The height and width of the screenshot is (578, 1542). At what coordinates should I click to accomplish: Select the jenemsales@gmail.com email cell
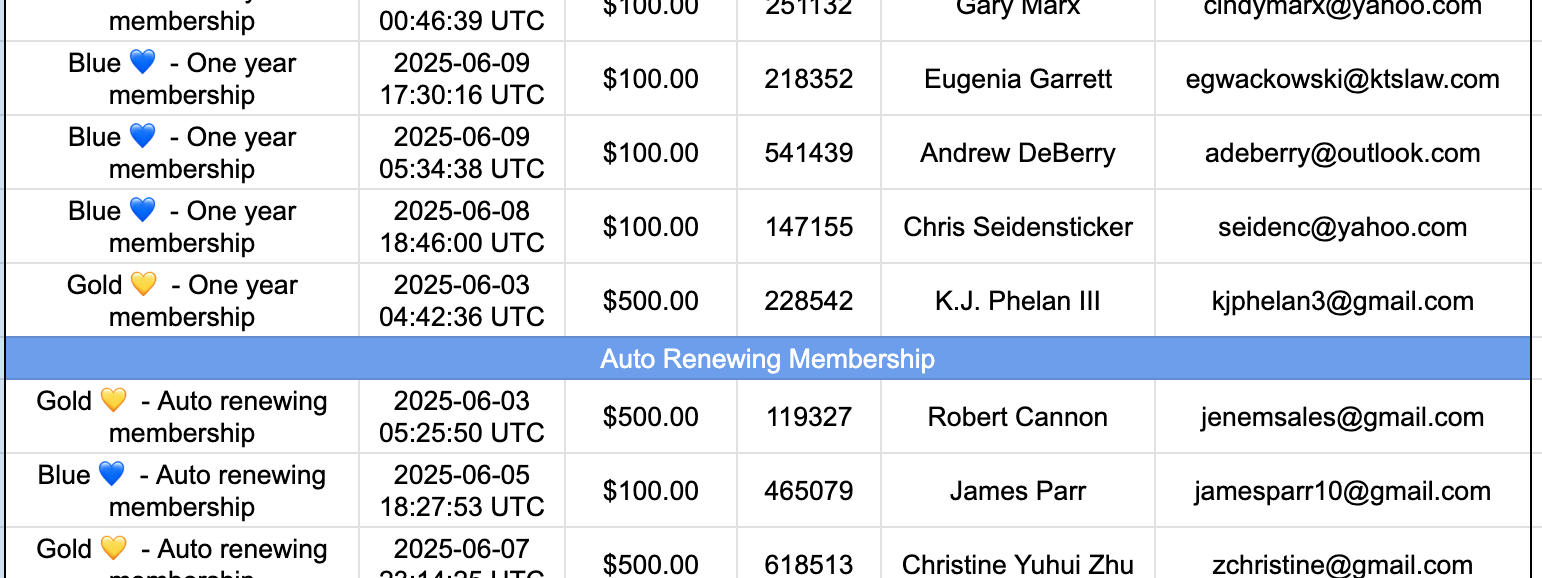[1342, 417]
